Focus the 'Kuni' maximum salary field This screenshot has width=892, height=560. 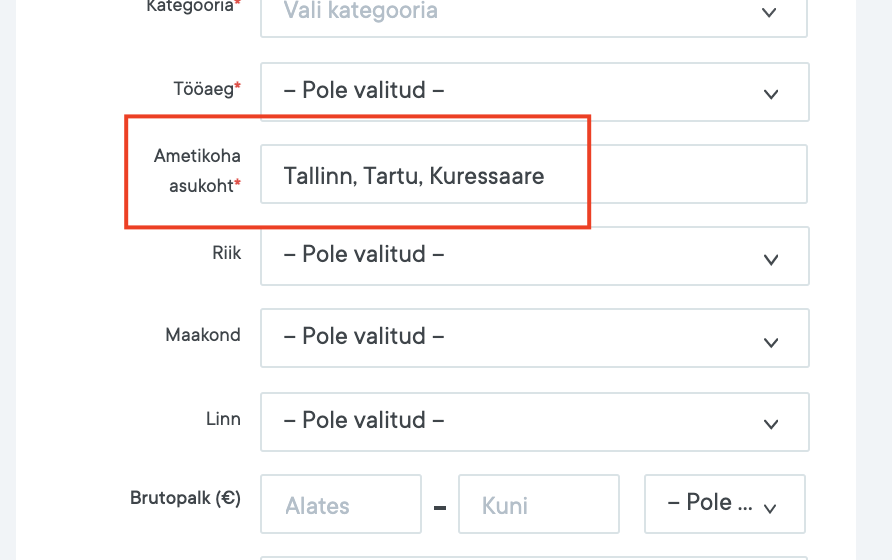click(539, 504)
